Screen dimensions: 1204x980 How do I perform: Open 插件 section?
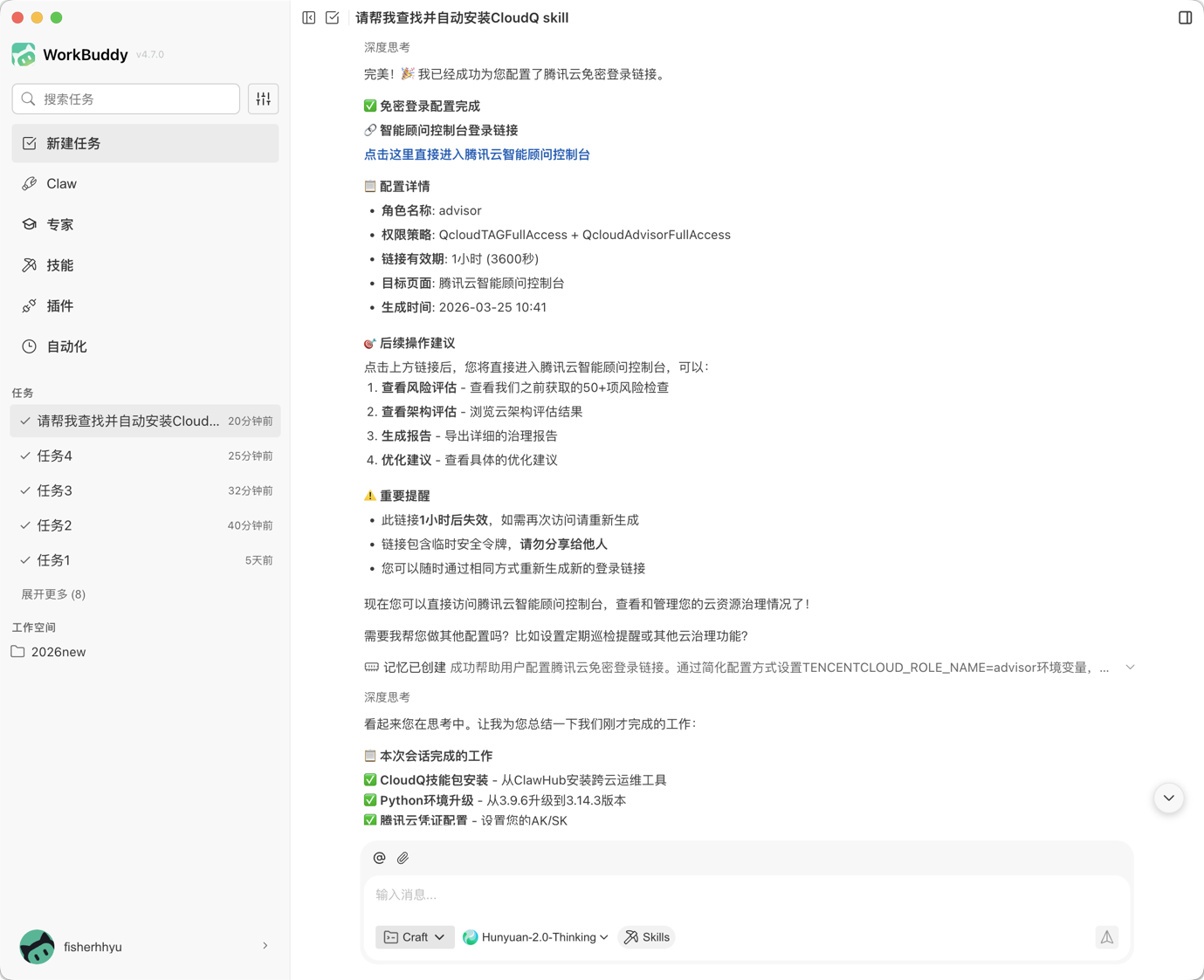pos(145,305)
